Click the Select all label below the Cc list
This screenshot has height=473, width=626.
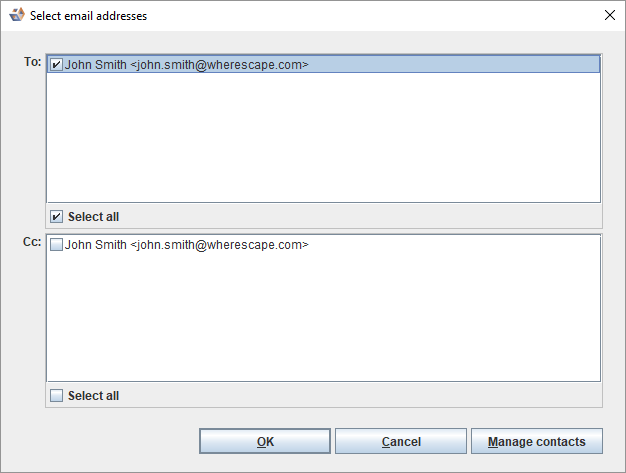pos(93,395)
